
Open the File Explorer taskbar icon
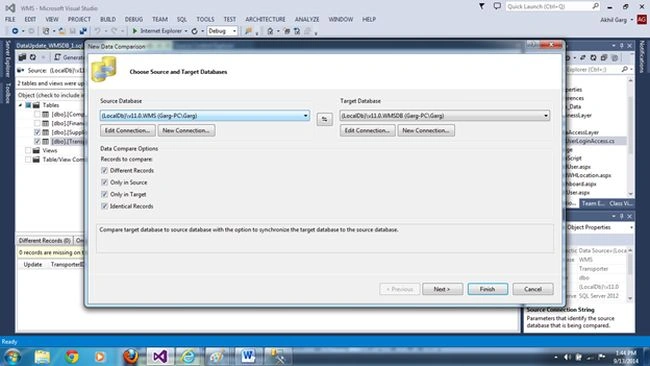click(x=42, y=356)
